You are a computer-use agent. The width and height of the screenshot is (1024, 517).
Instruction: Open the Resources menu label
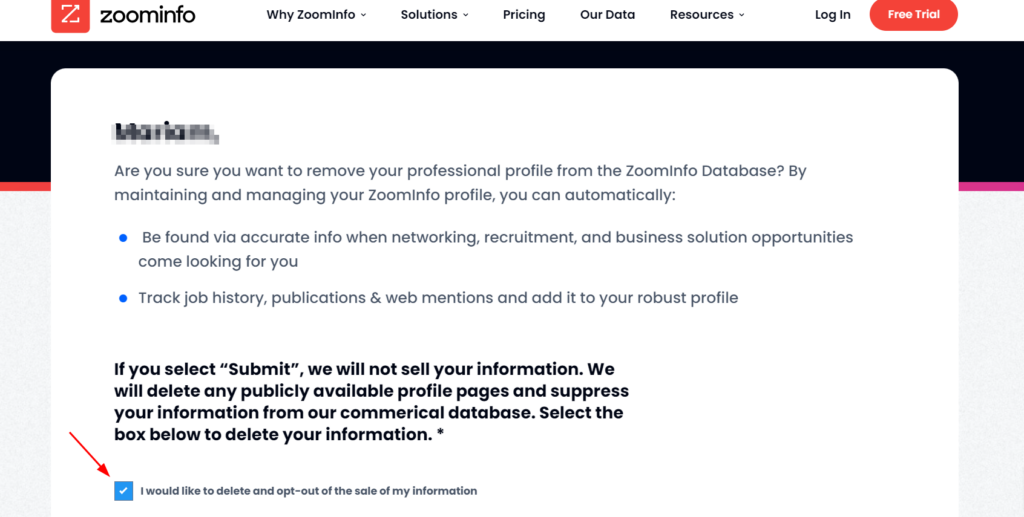701,14
